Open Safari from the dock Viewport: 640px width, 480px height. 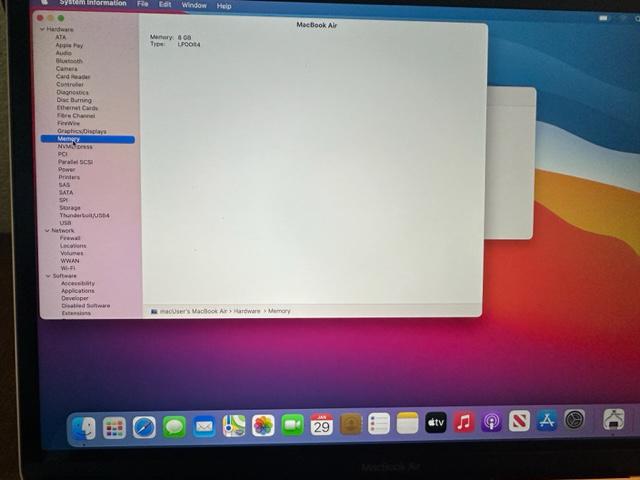[x=145, y=427]
